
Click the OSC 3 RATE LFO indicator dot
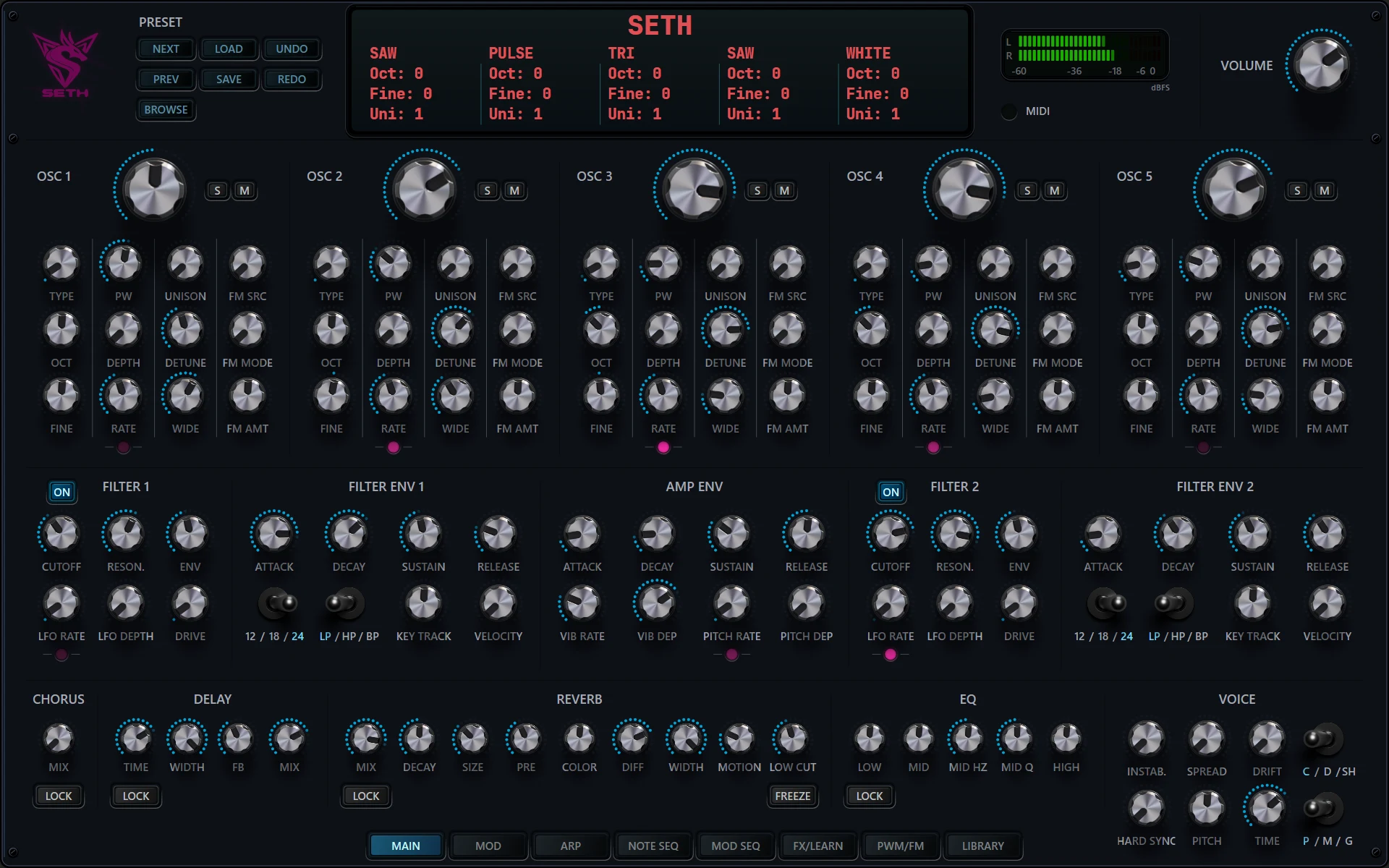pyautogui.click(x=663, y=448)
